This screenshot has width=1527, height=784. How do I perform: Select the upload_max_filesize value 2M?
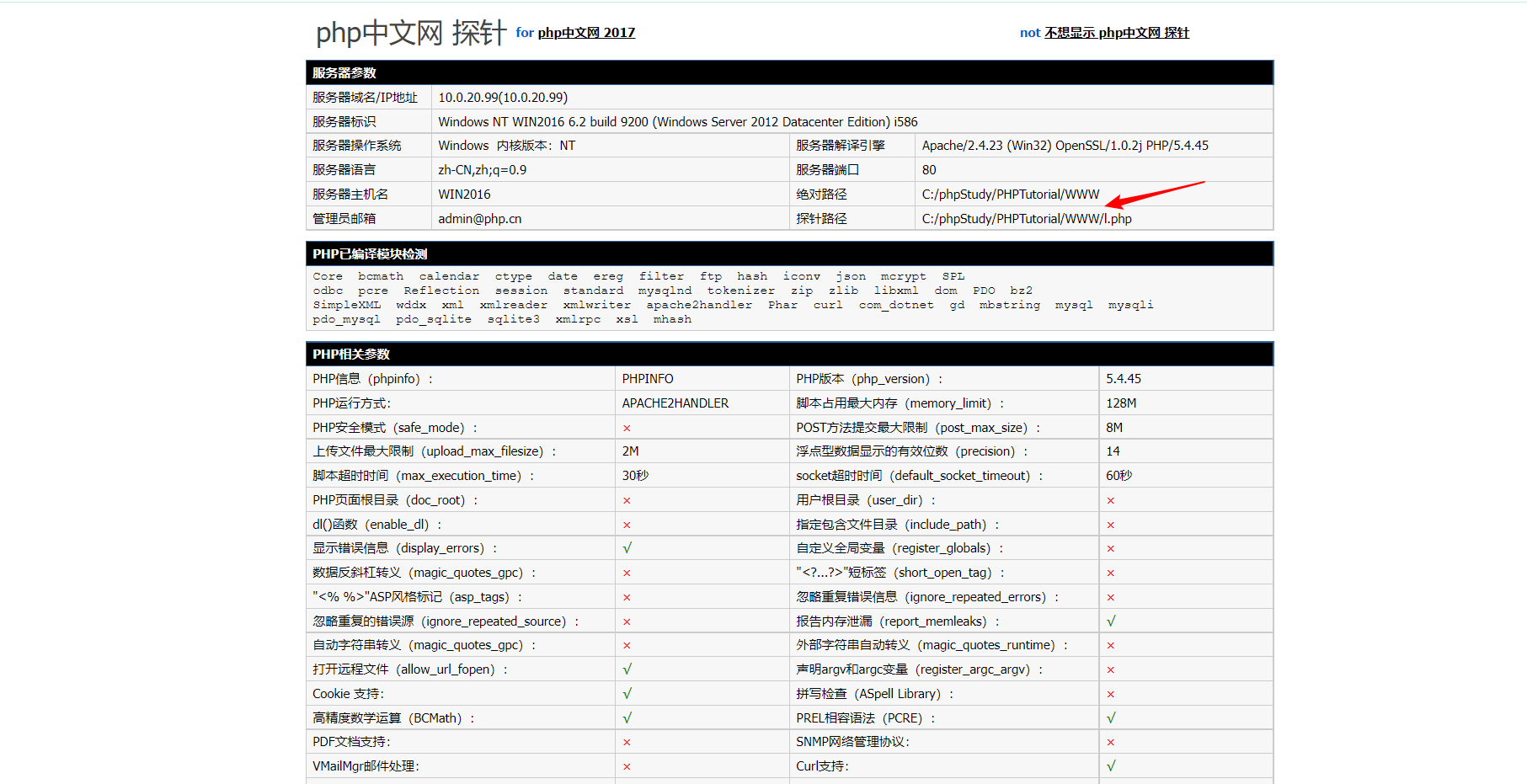coord(631,451)
